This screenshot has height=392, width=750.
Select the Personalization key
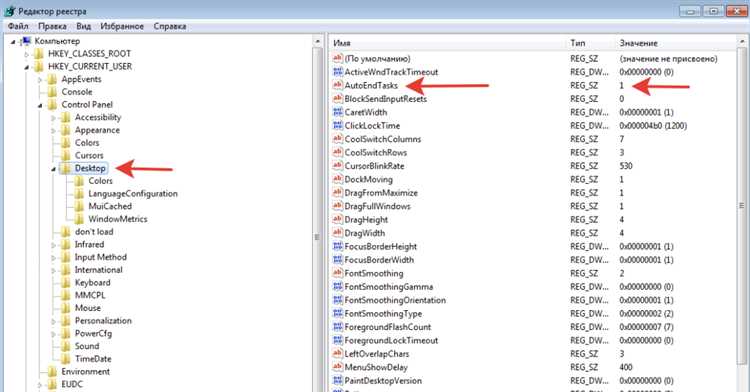pos(103,321)
